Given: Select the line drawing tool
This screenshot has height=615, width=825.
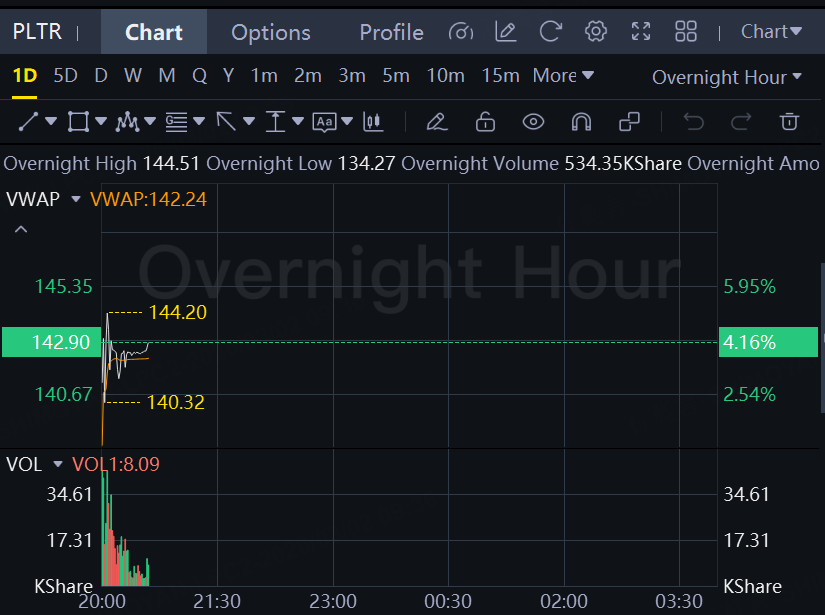Looking at the screenshot, I should (28, 122).
